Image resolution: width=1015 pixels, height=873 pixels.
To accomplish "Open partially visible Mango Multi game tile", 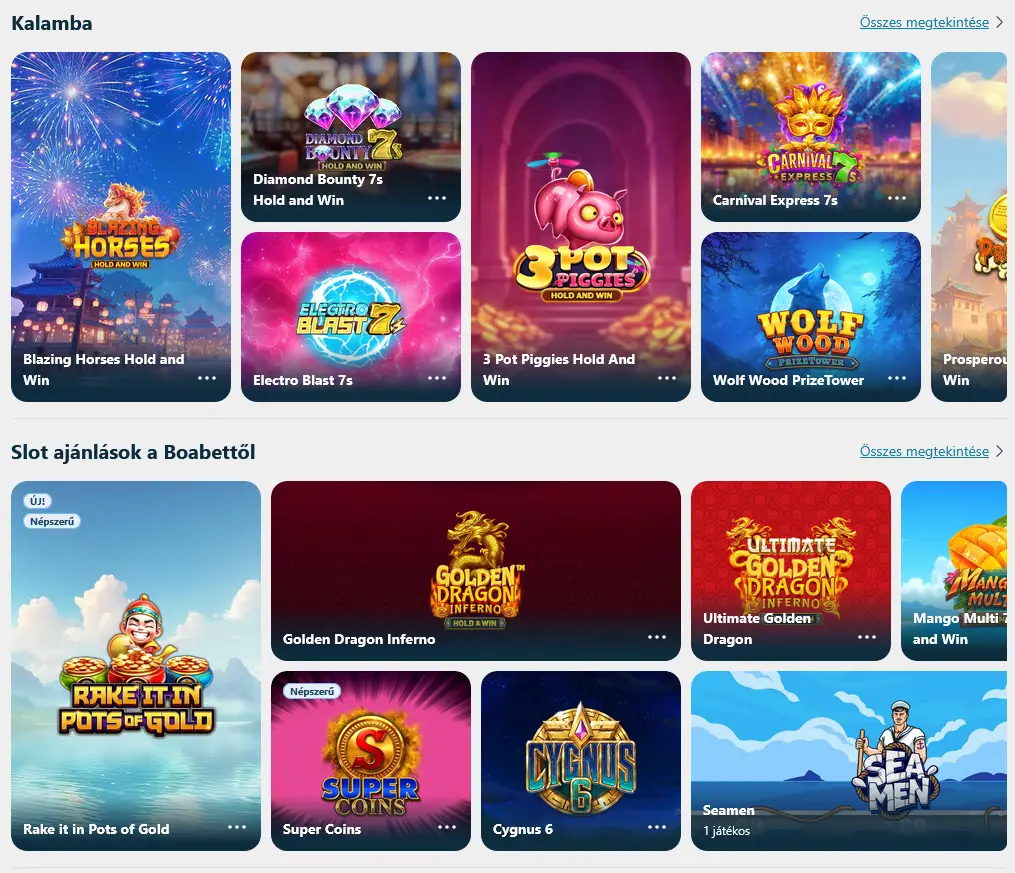I will click(954, 571).
